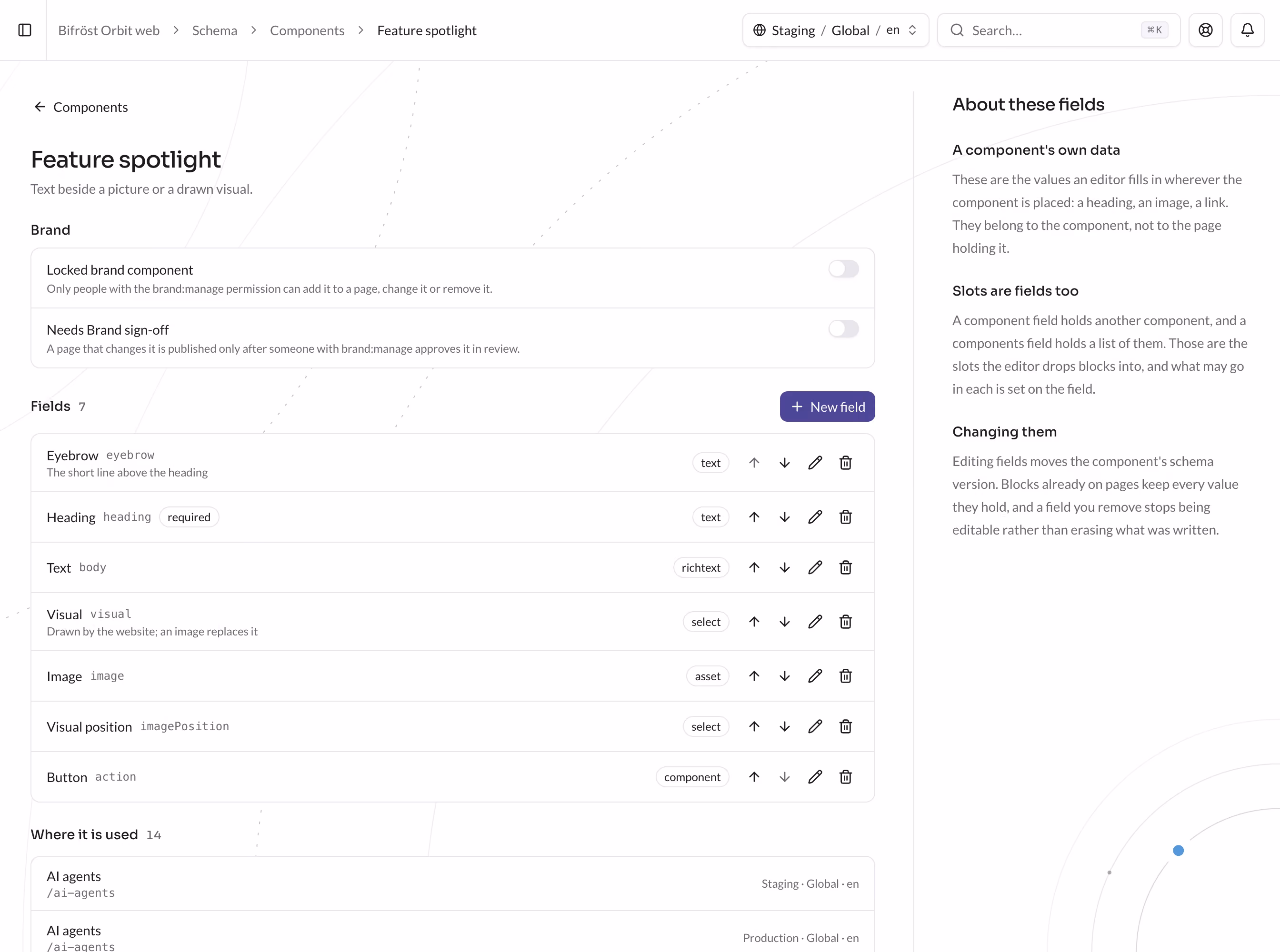This screenshot has height=952, width=1280.
Task: Move Text body field up
Action: (x=754, y=567)
